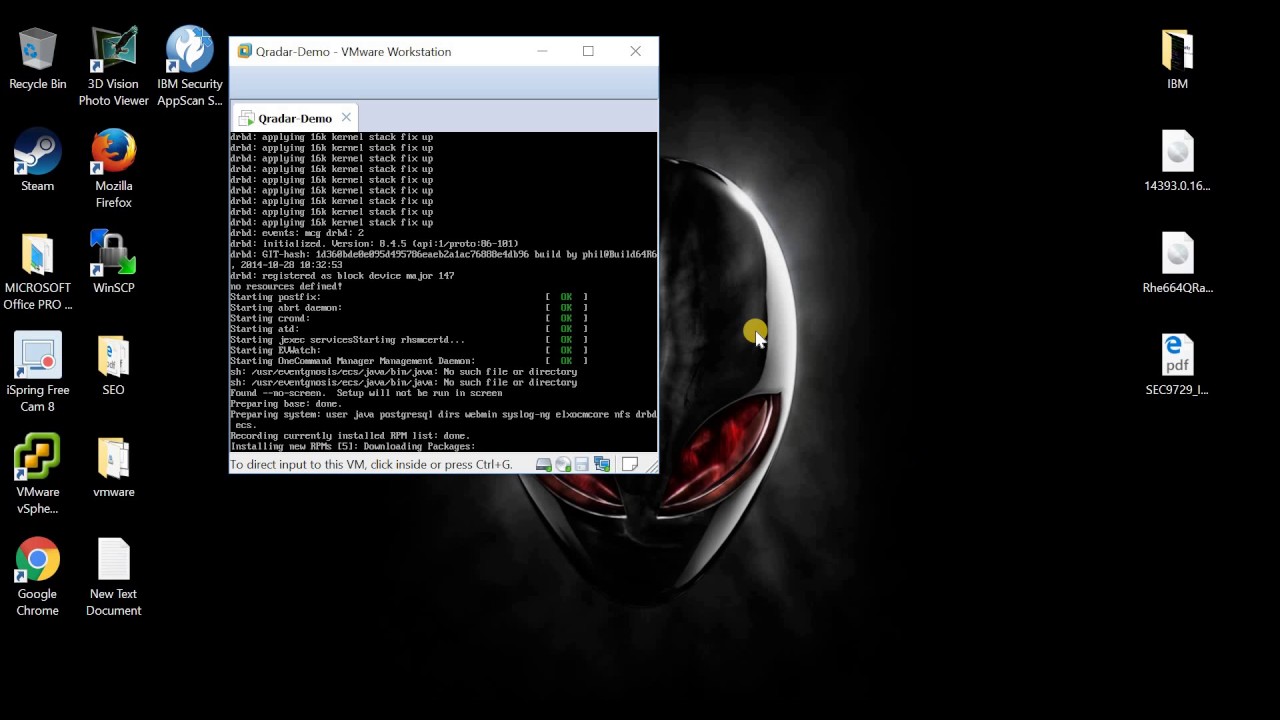This screenshot has width=1280, height=720.
Task: Select the Google Chrome shortcut
Action: [37, 577]
